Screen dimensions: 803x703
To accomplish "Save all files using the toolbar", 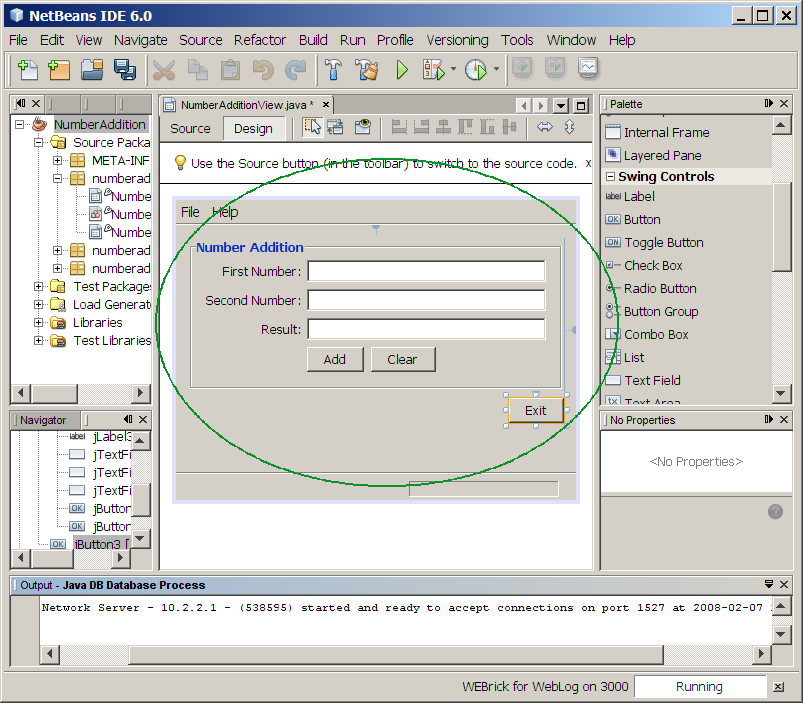I will coord(125,70).
